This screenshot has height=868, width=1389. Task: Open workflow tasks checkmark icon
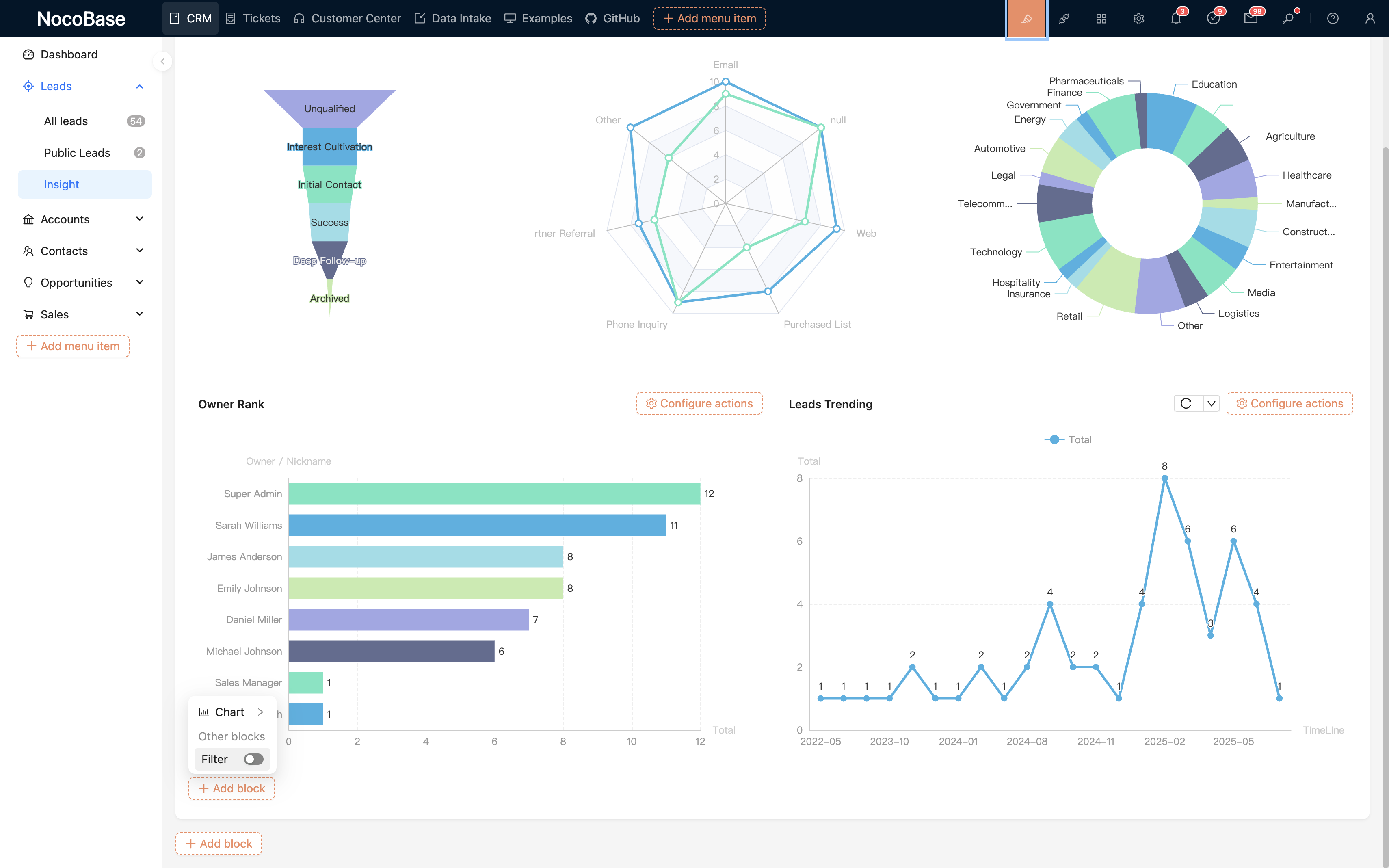pyautogui.click(x=1213, y=18)
